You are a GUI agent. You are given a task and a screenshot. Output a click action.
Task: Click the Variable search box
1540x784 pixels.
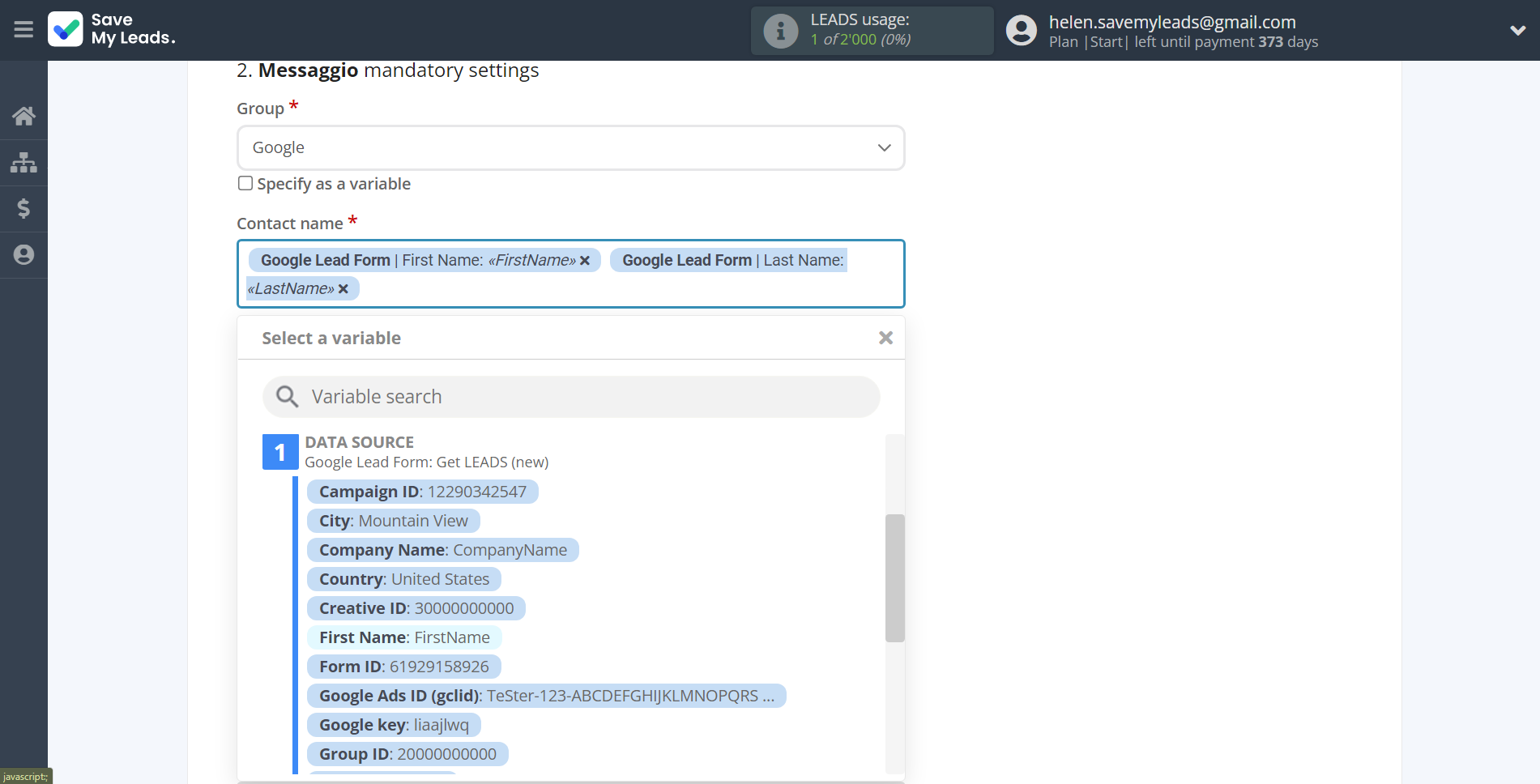571,397
